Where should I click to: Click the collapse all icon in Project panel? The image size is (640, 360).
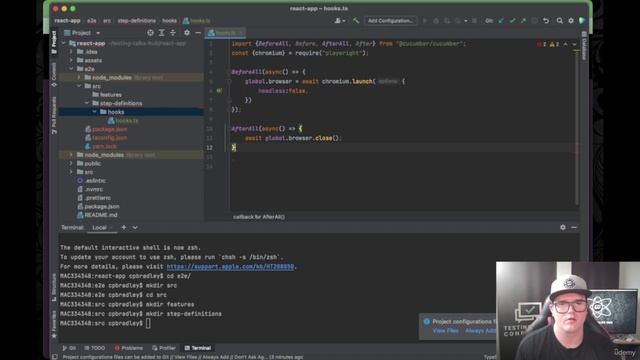click(173, 33)
